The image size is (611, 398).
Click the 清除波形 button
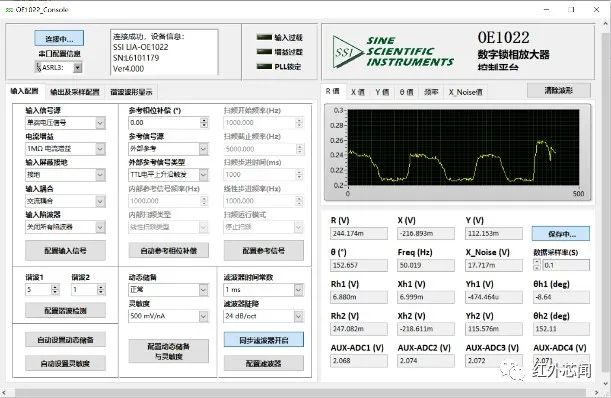(559, 90)
